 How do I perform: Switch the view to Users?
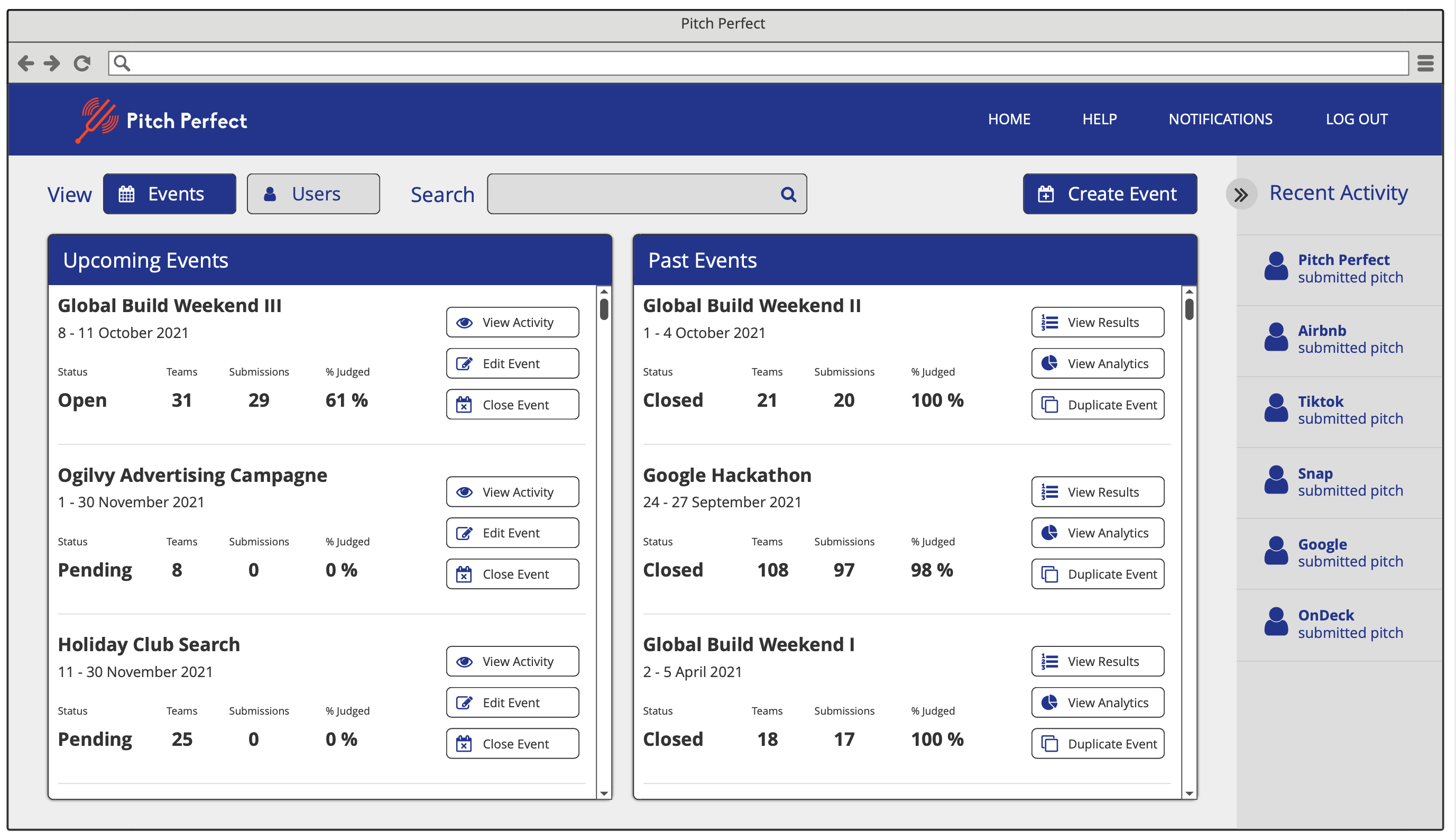313,195
